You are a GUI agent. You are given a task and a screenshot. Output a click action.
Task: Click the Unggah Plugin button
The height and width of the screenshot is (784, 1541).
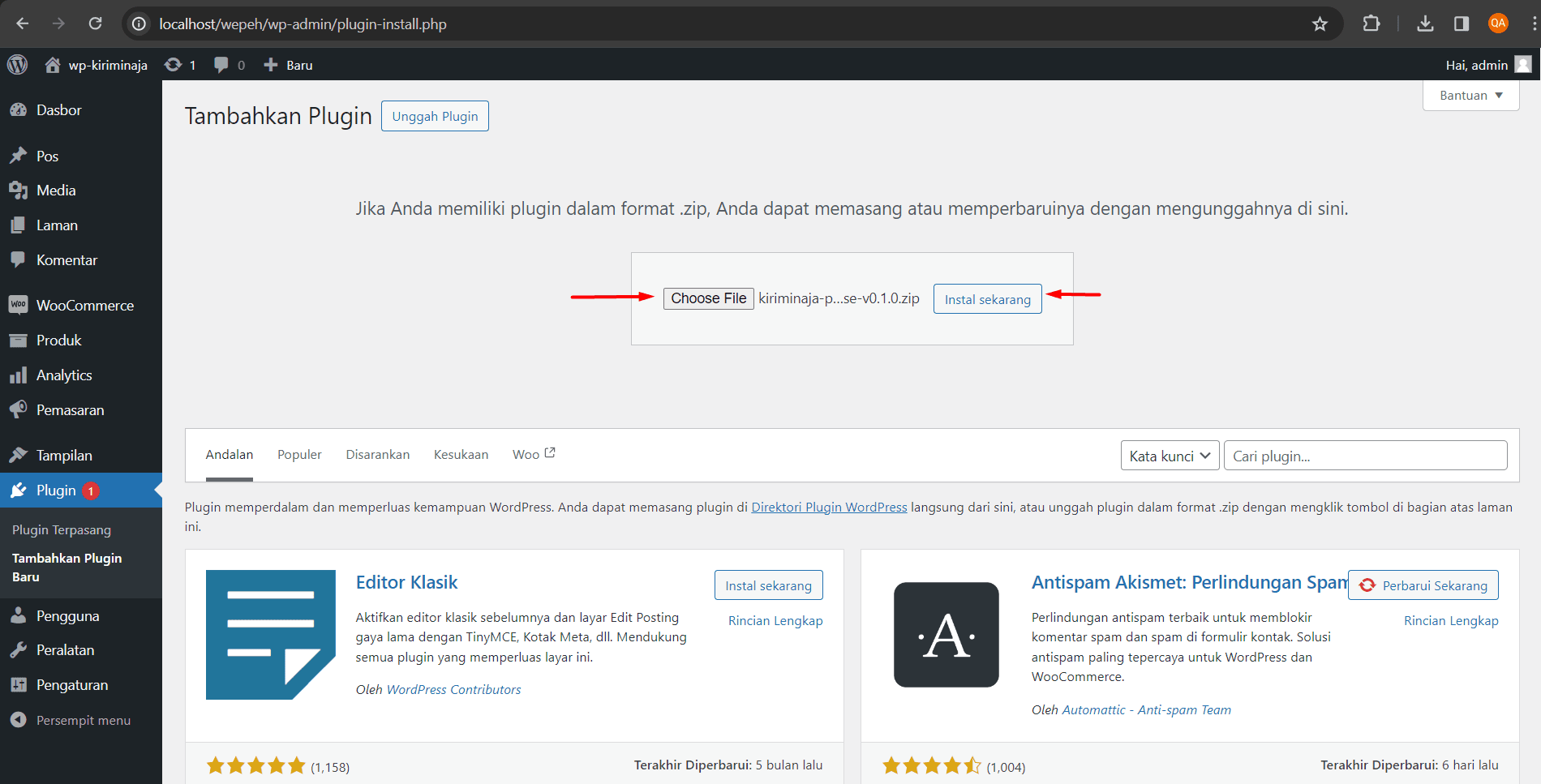435,115
